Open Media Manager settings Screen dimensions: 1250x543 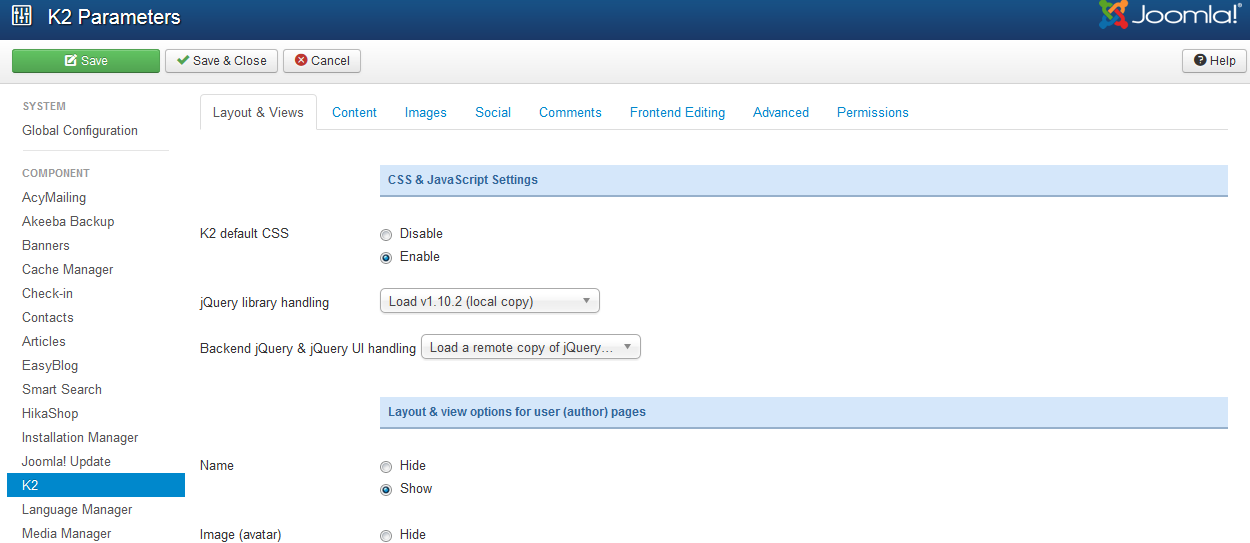click(x=67, y=534)
